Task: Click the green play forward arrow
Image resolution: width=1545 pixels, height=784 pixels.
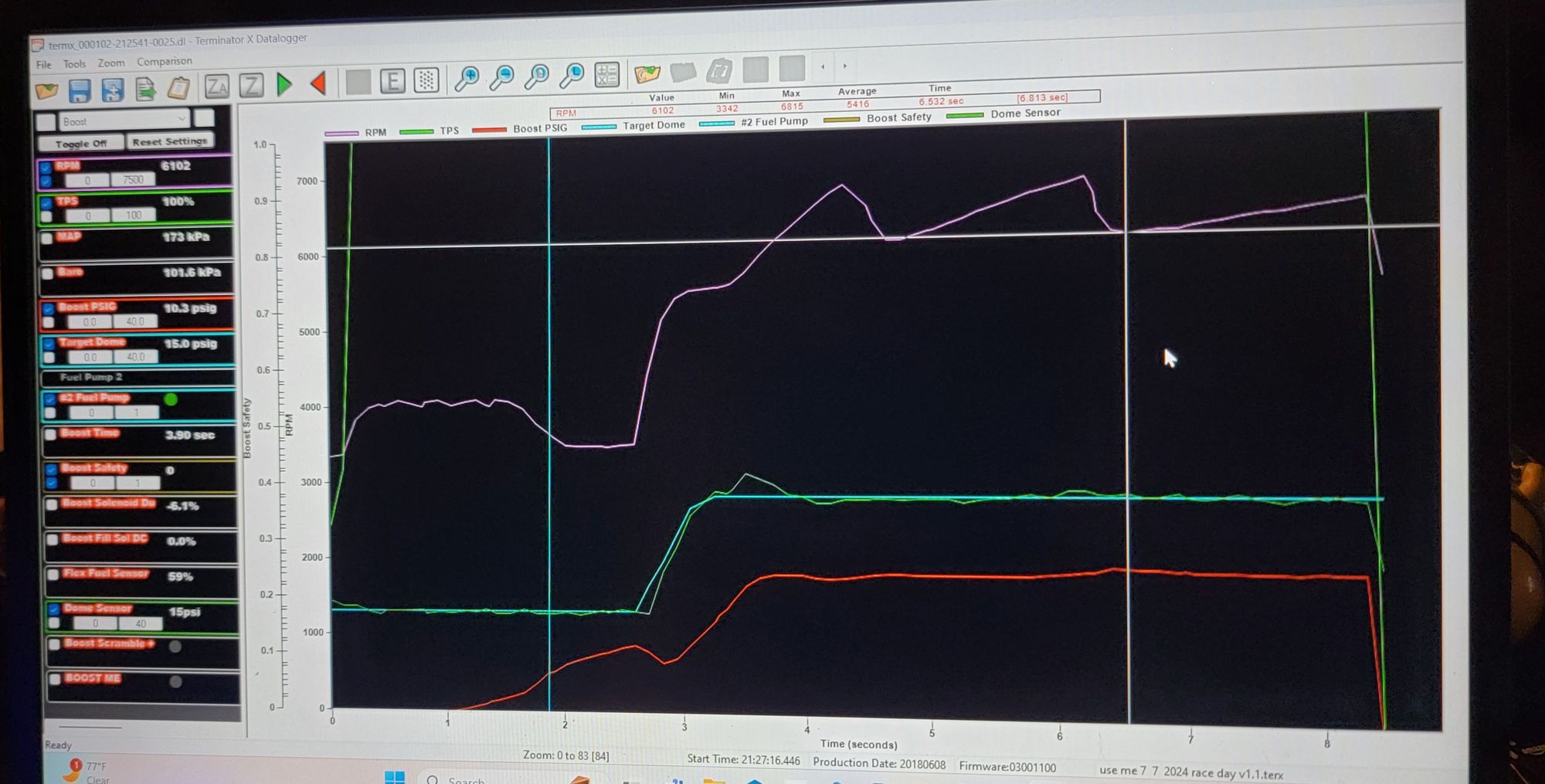Action: [x=284, y=85]
